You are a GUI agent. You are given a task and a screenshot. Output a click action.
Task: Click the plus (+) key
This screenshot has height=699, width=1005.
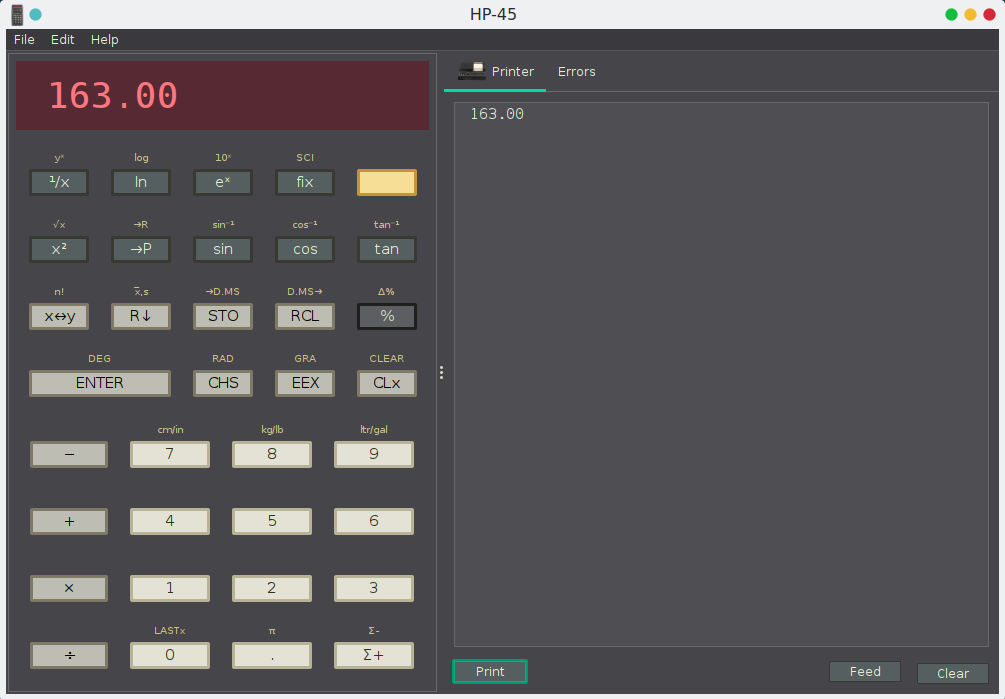[69, 522]
